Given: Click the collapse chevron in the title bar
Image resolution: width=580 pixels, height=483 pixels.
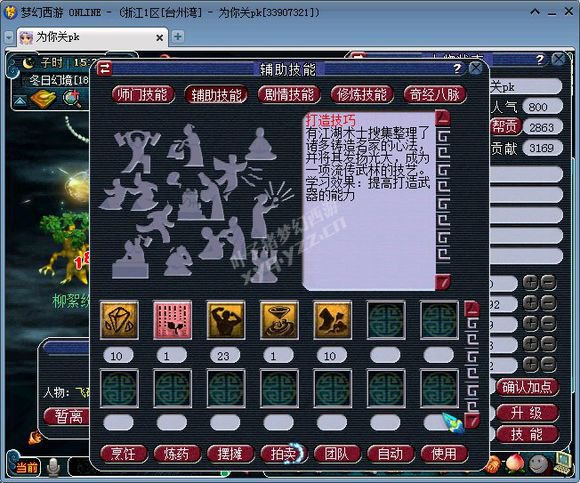Looking at the screenshot, I should point(535,12).
